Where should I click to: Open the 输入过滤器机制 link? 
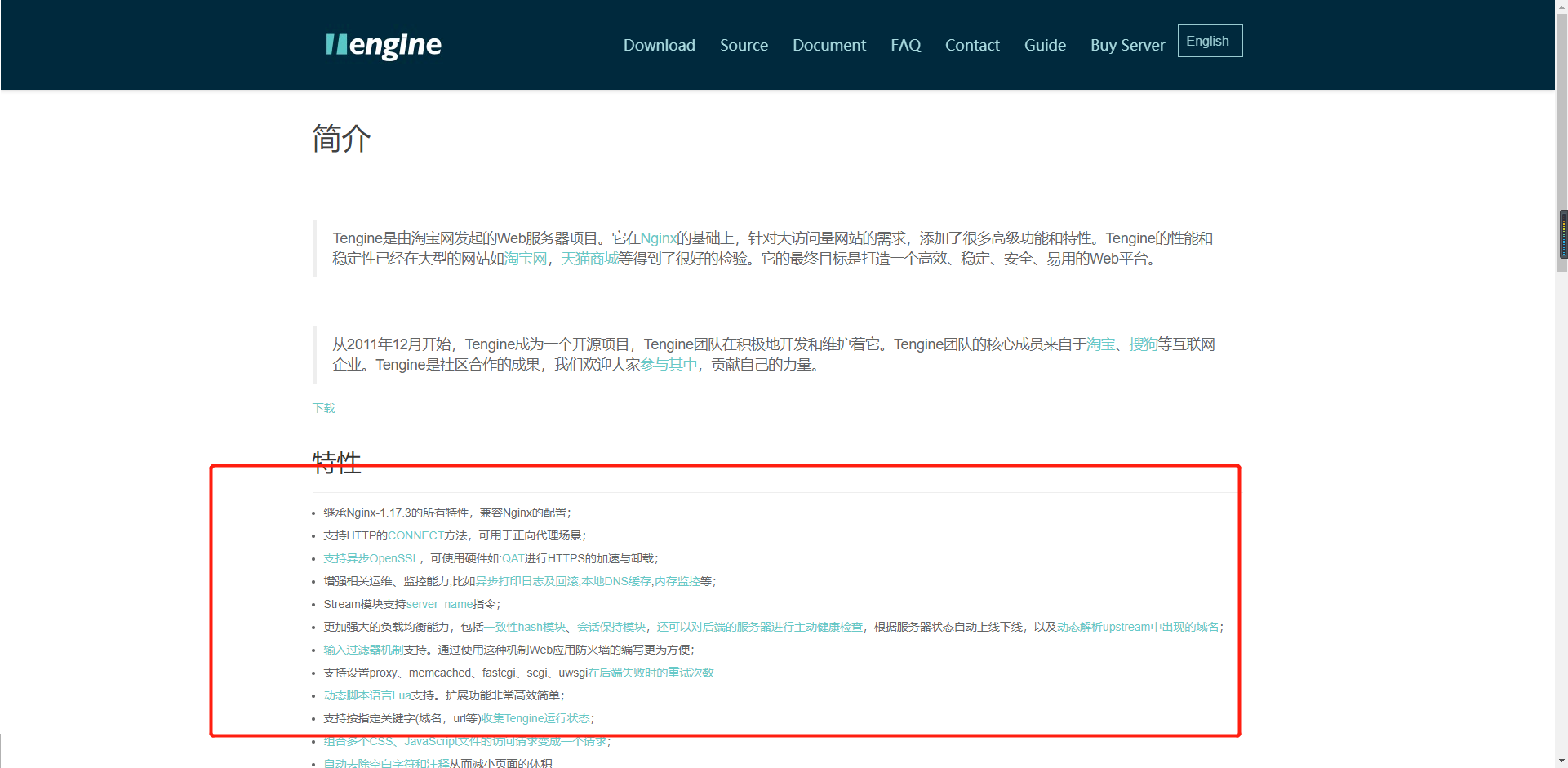click(x=363, y=650)
